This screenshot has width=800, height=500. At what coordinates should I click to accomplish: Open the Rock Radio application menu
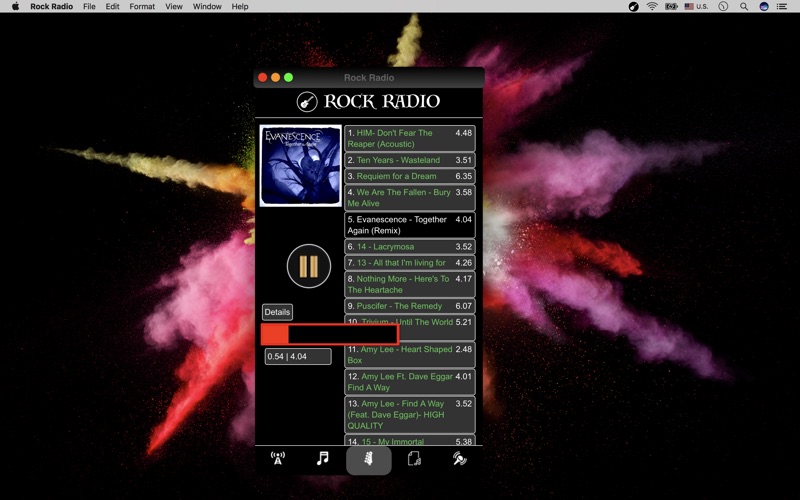(x=52, y=6)
